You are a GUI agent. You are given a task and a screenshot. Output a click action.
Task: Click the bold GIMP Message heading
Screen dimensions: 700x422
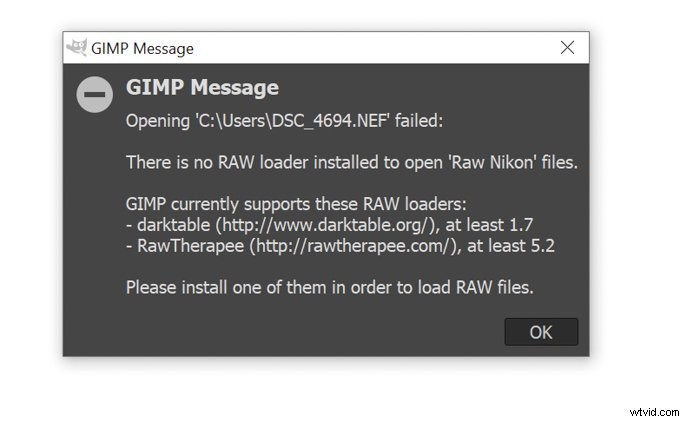[202, 88]
